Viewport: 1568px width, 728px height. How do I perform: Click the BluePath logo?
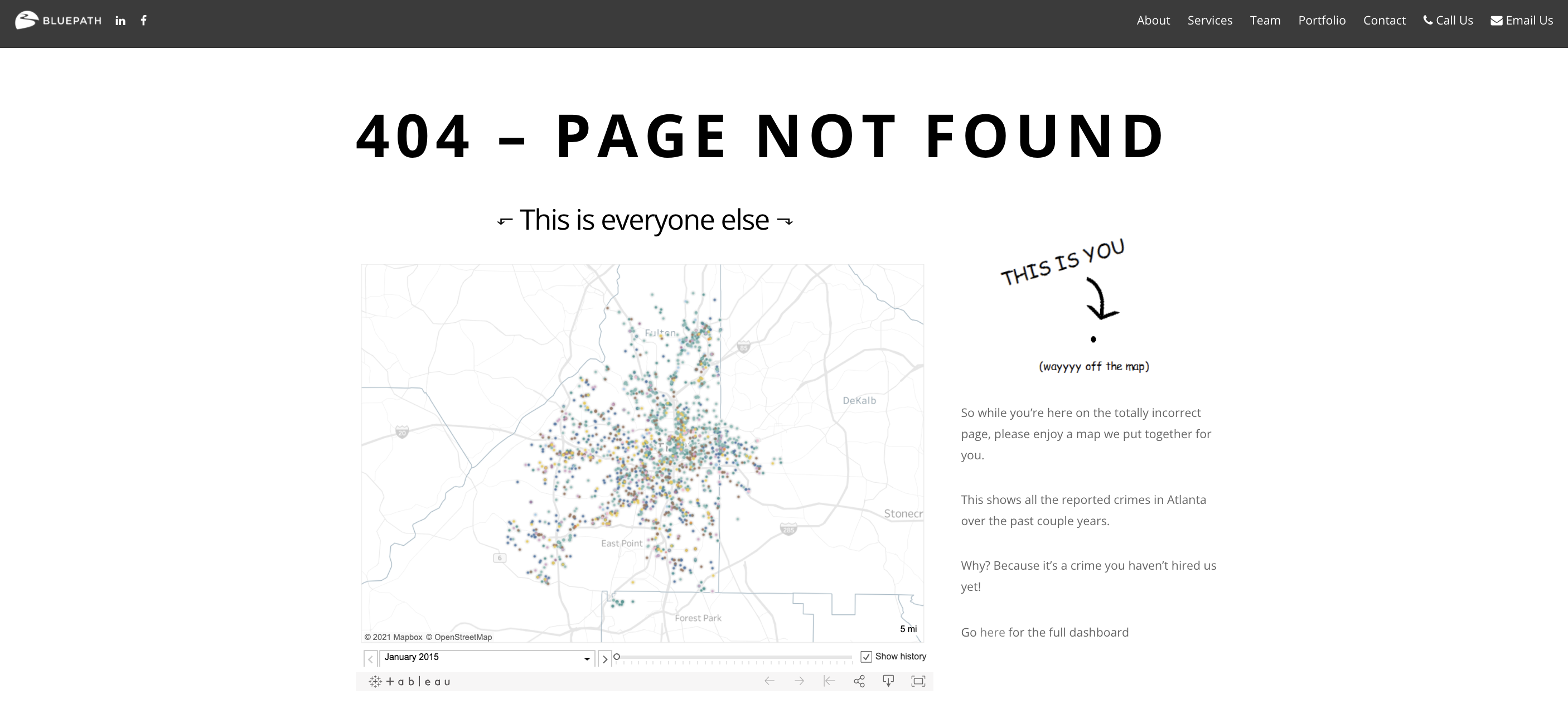pos(59,20)
